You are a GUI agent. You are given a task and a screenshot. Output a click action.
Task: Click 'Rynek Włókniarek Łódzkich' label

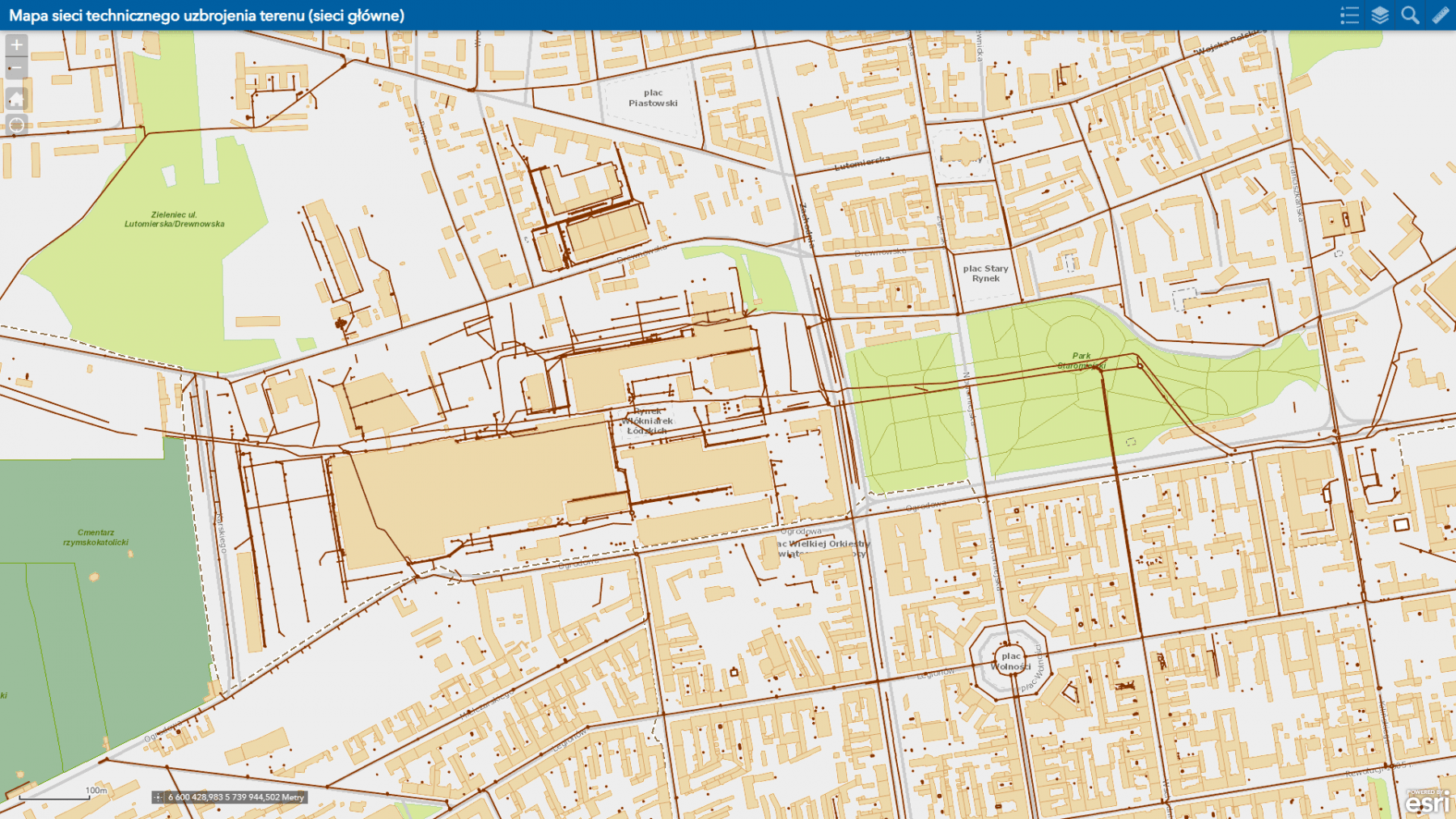point(647,421)
